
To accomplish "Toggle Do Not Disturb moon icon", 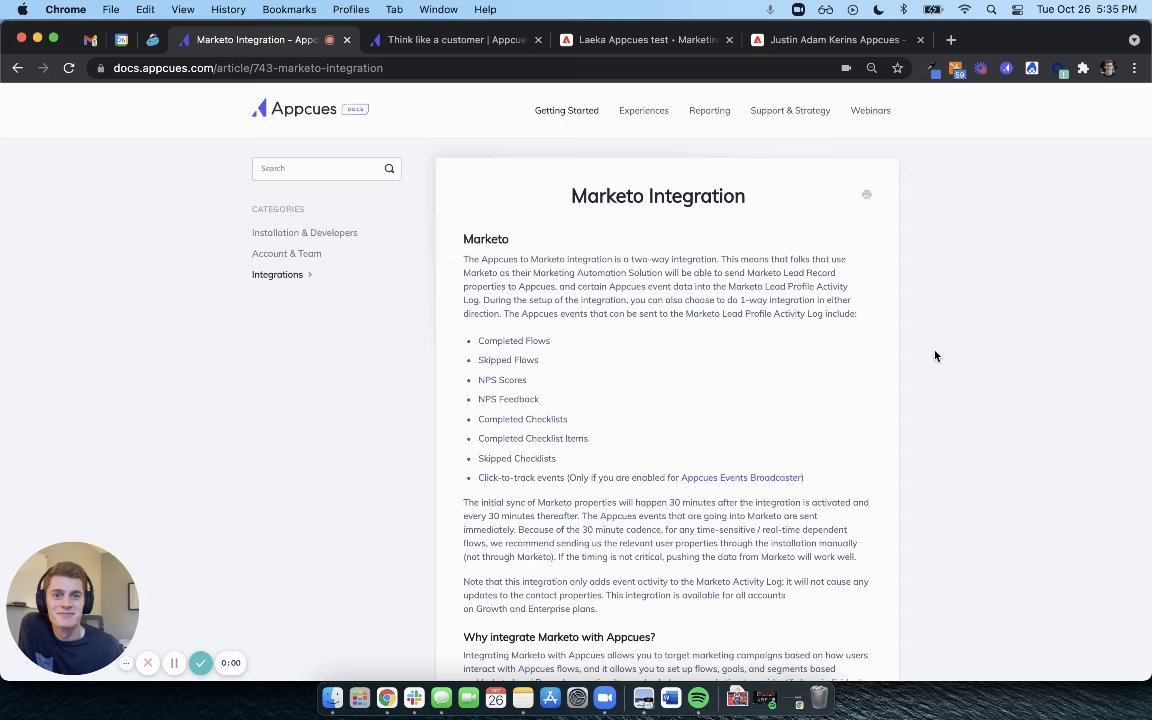I will pos(879,10).
